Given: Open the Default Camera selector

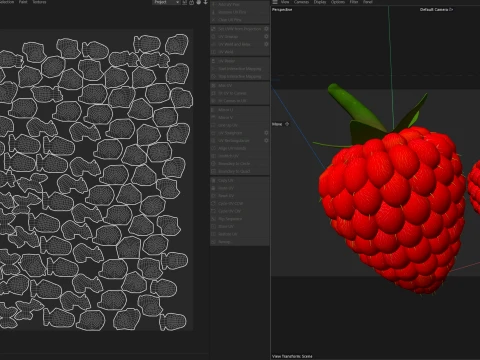Looking at the screenshot, I should click(436, 10).
